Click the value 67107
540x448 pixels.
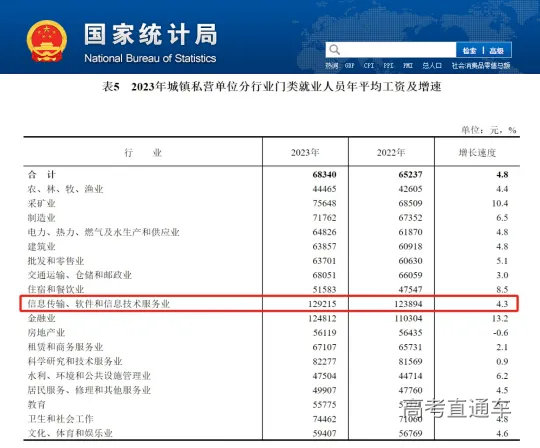[324, 347]
